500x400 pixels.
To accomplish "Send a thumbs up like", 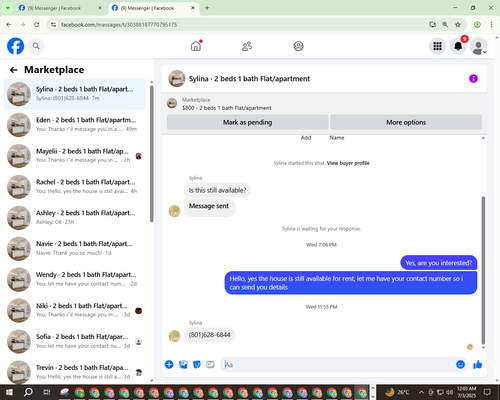I will (478, 364).
